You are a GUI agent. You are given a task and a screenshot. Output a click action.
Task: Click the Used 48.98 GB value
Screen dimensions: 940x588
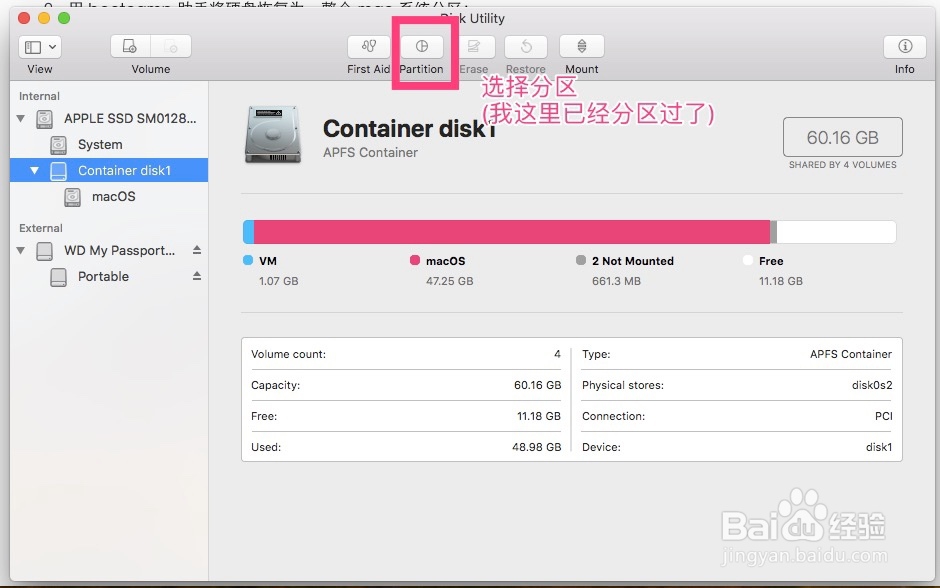coord(537,447)
